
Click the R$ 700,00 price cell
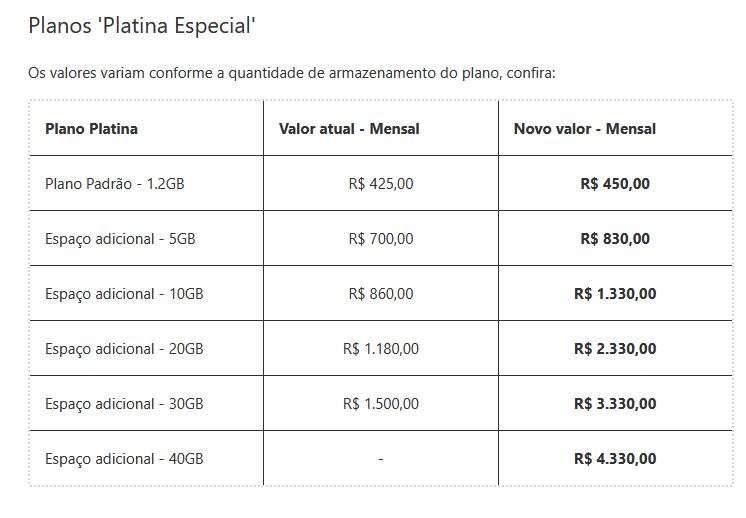(x=381, y=239)
